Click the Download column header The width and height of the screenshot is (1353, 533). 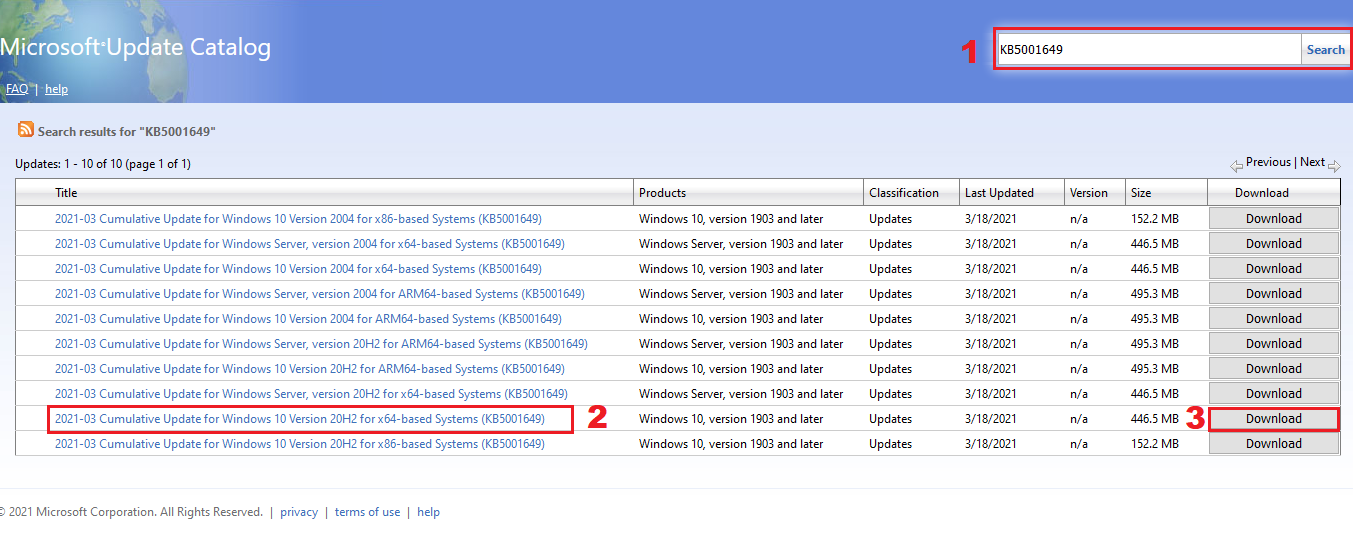(1261, 193)
